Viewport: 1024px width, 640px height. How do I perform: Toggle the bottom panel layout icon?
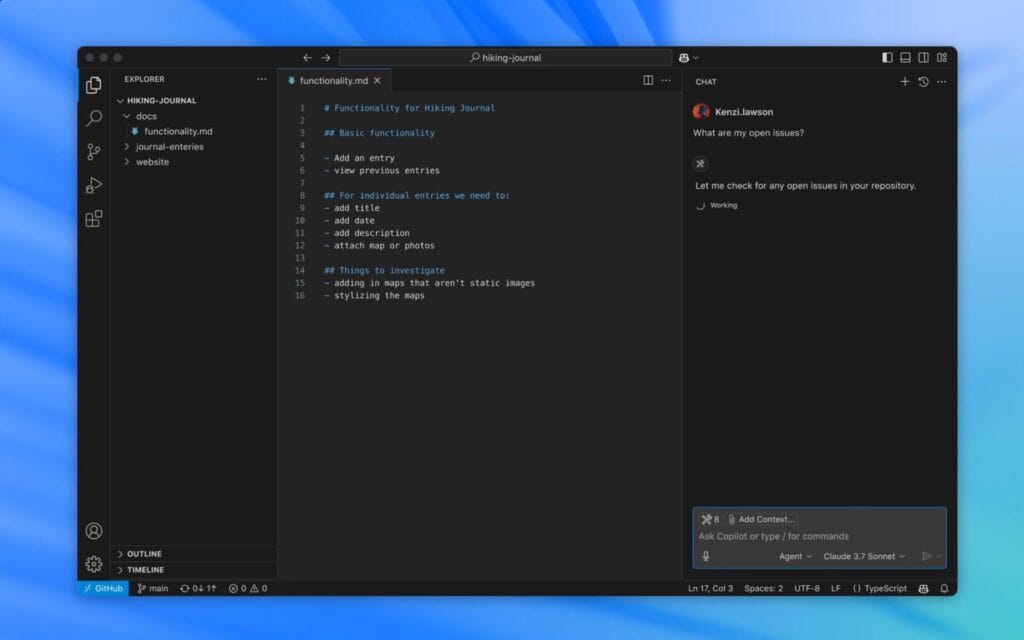pos(905,57)
